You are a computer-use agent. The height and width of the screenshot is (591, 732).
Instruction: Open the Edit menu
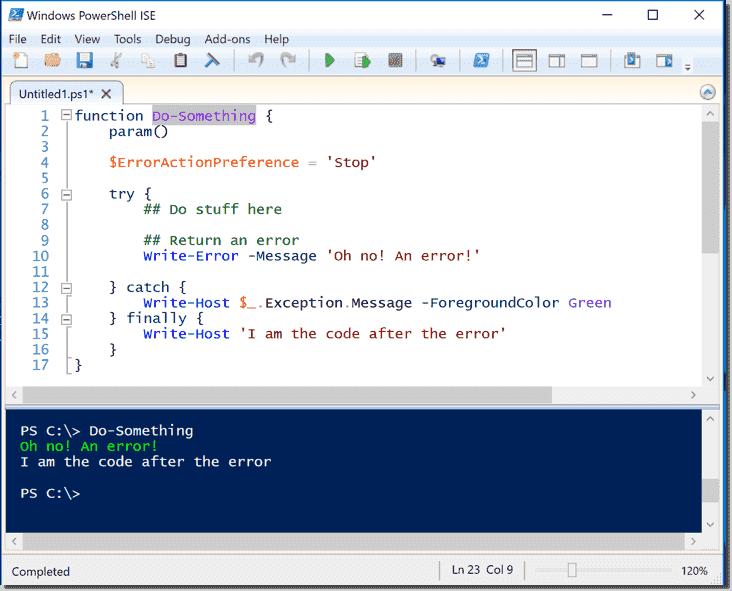[x=50, y=39]
